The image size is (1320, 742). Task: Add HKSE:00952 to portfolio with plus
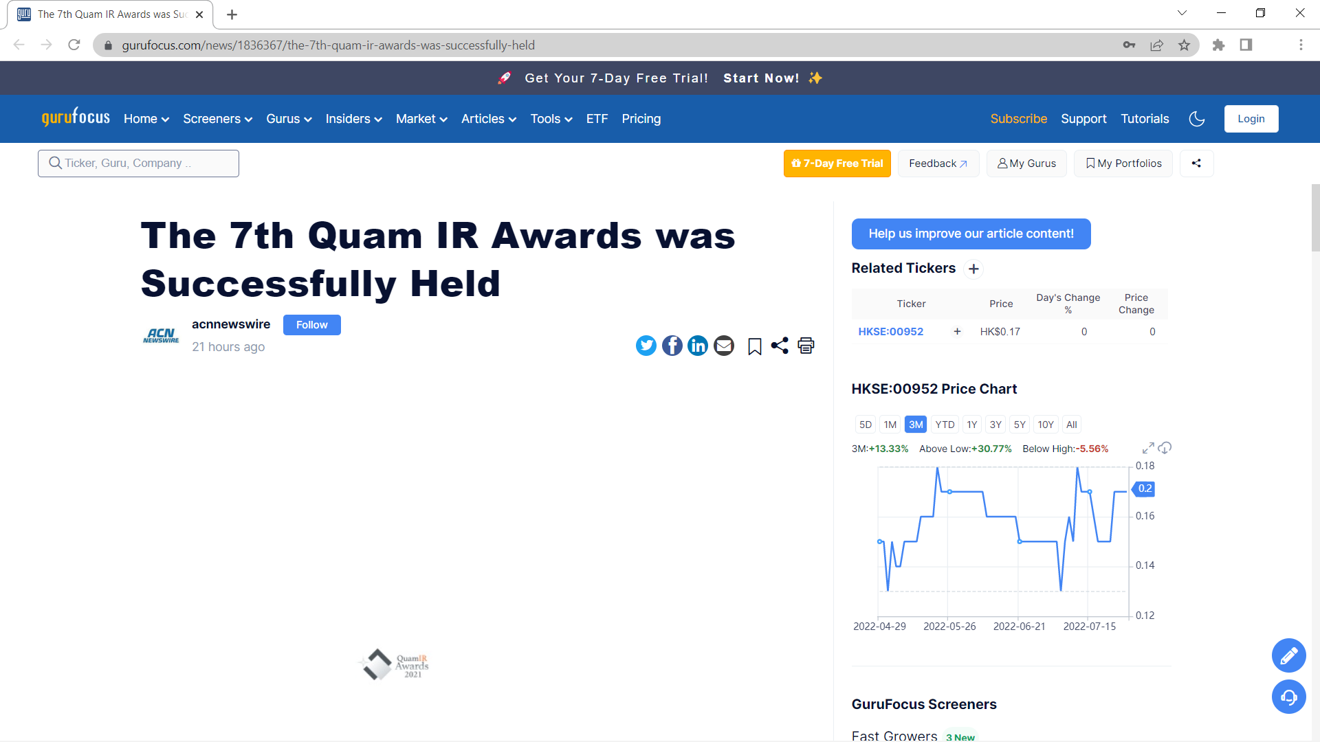(x=957, y=332)
